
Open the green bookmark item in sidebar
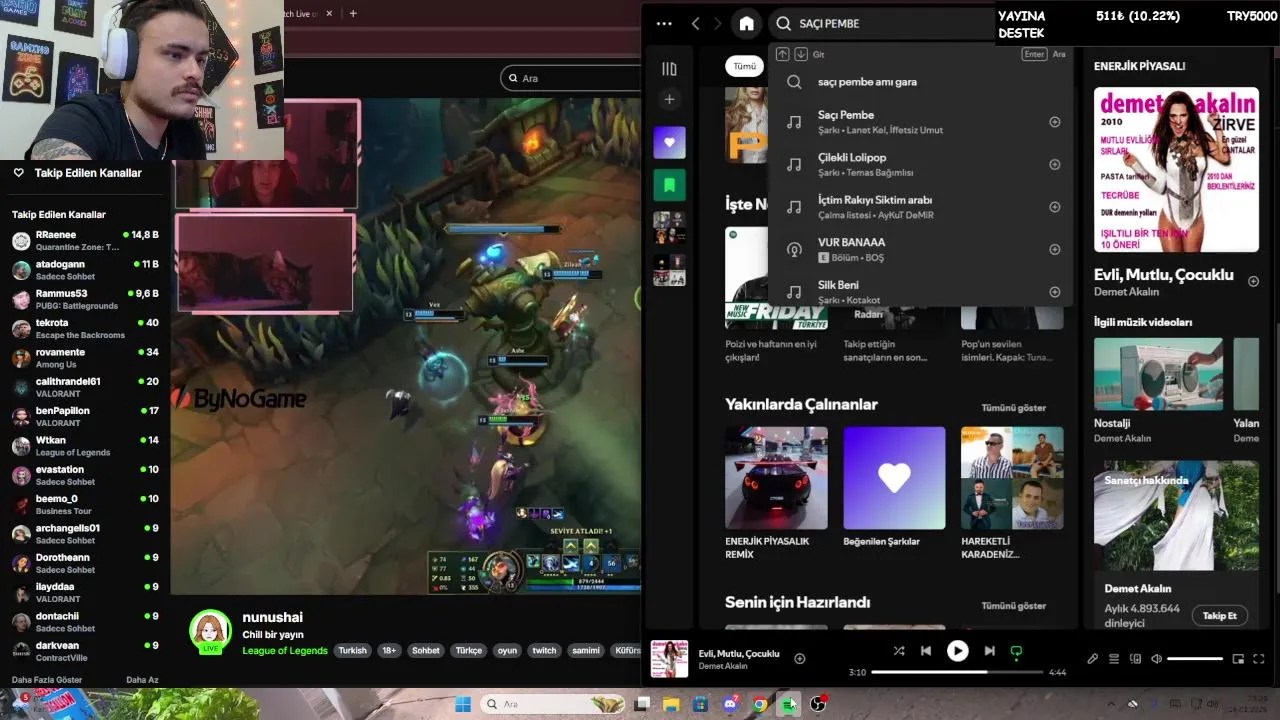670,185
